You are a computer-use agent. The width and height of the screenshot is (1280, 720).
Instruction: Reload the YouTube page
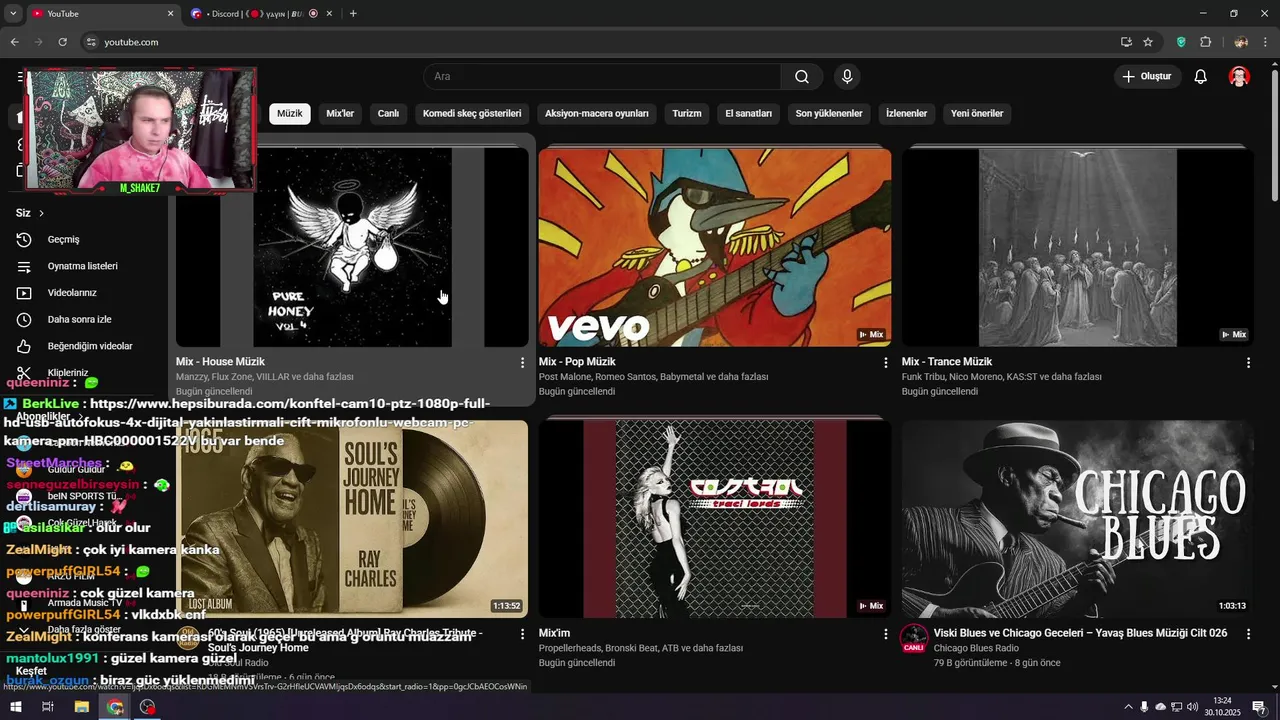62,42
